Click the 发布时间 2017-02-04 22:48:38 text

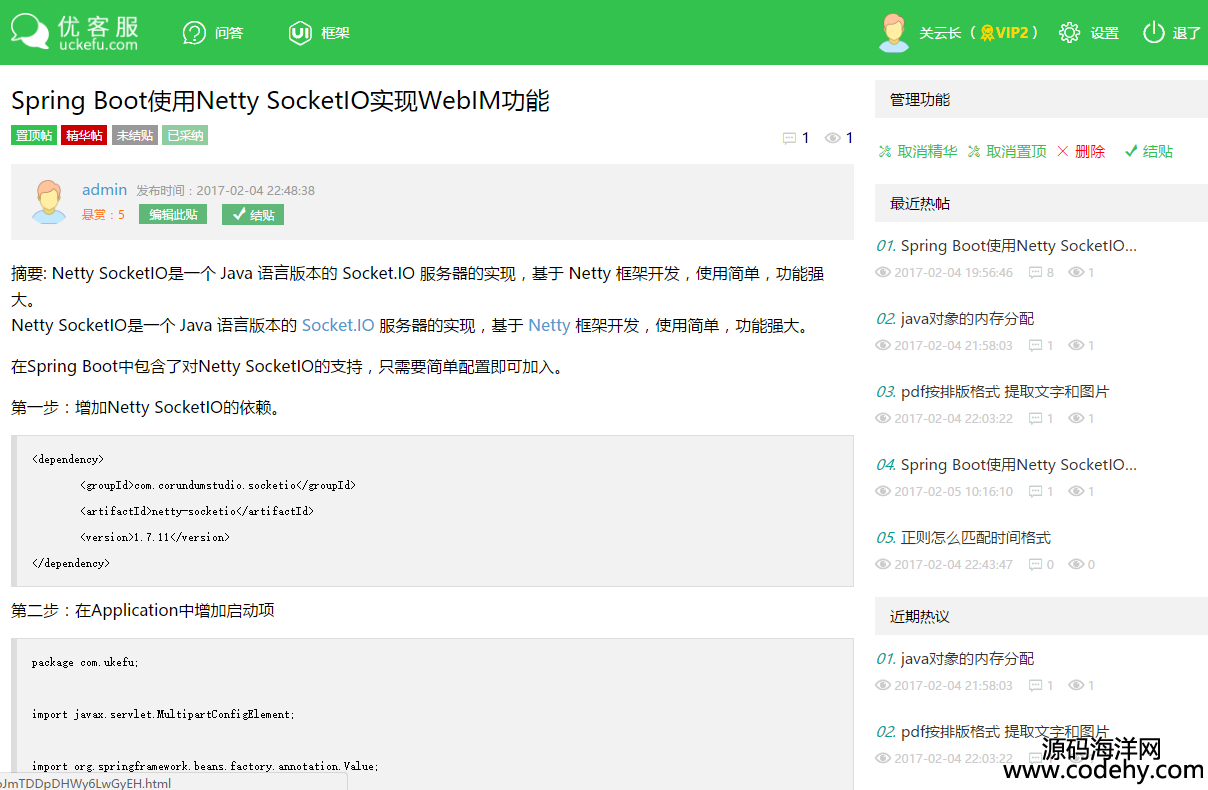tap(225, 191)
